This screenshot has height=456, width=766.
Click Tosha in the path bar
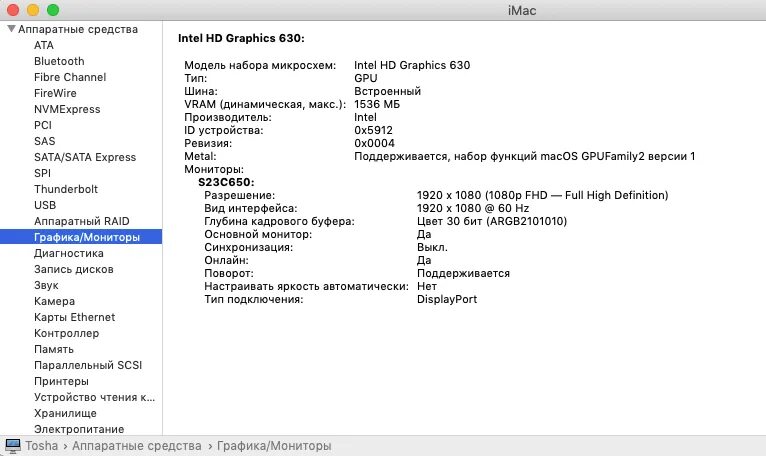point(42,446)
